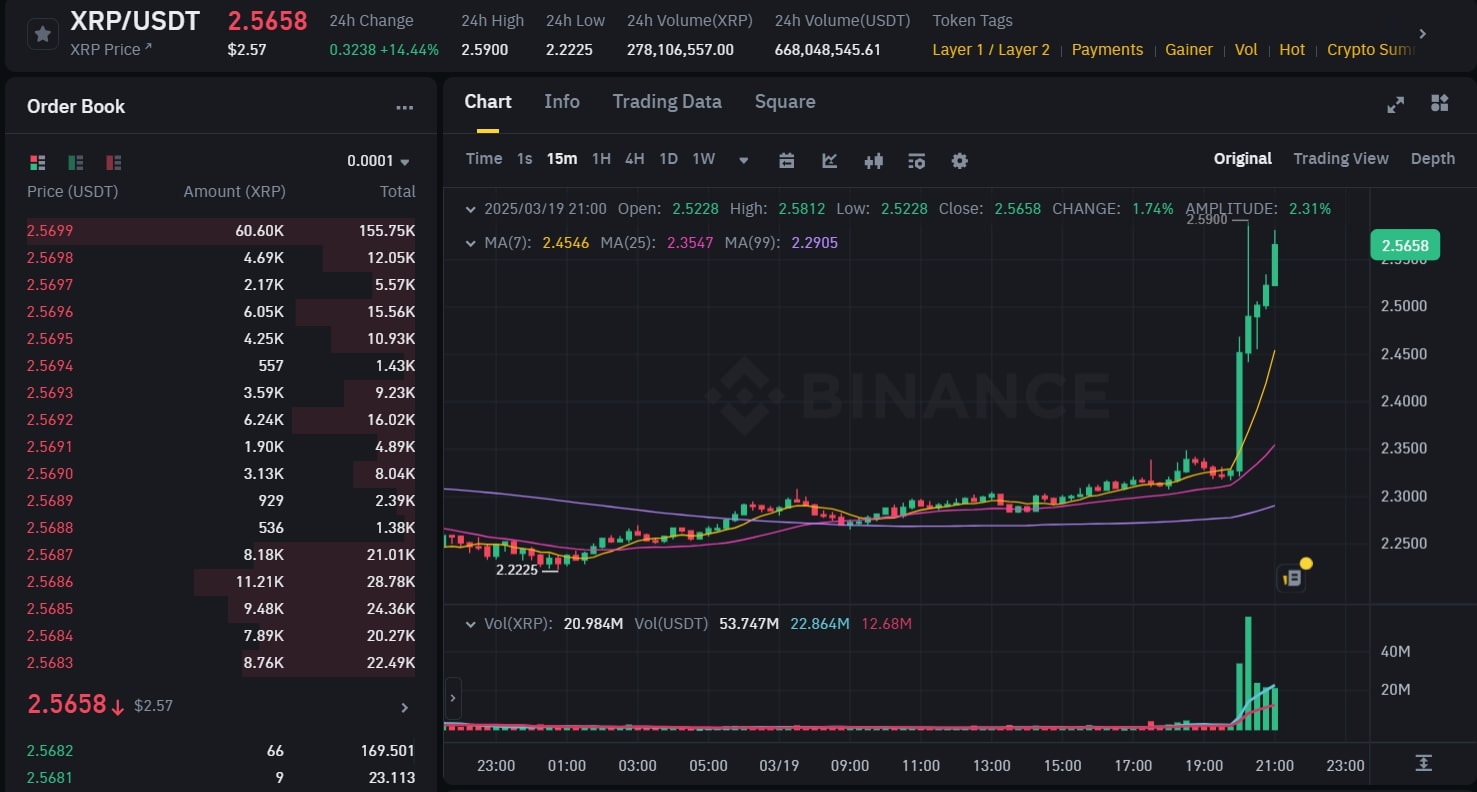1477x792 pixels.
Task: Switch to the Info tab
Action: pos(562,102)
